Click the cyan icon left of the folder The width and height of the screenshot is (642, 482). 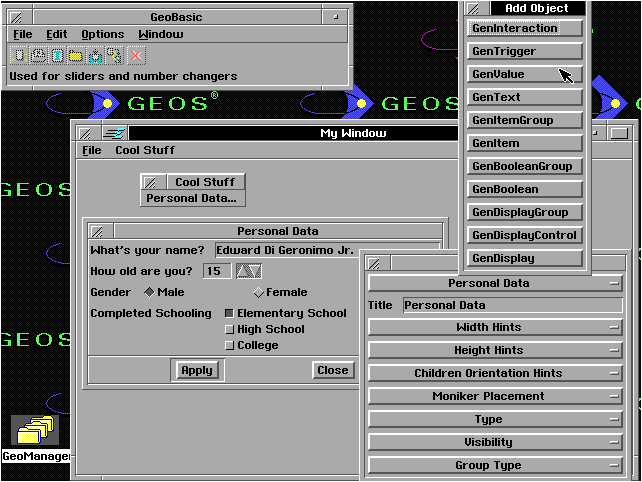coord(57,55)
